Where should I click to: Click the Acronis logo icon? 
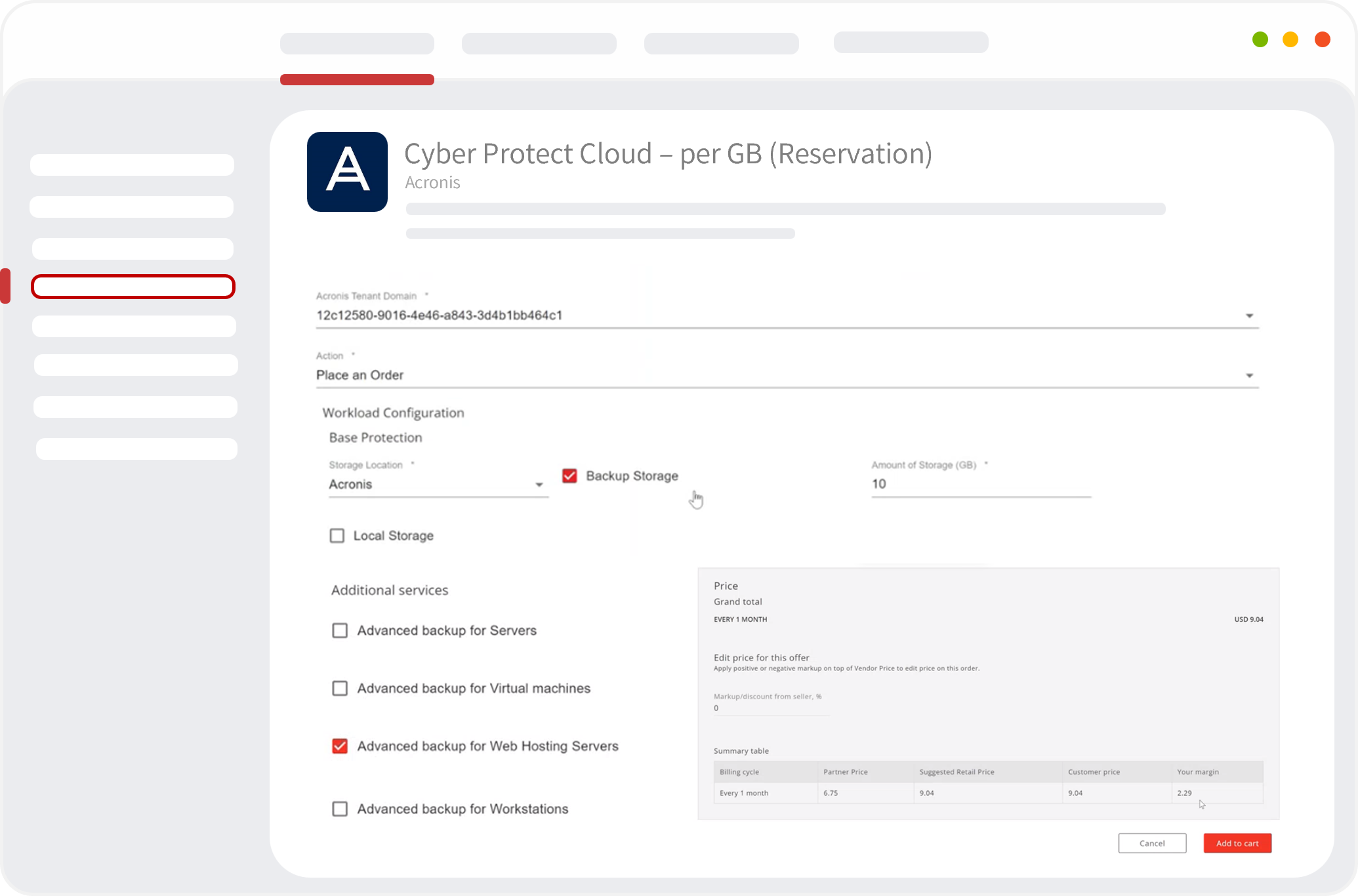(347, 172)
